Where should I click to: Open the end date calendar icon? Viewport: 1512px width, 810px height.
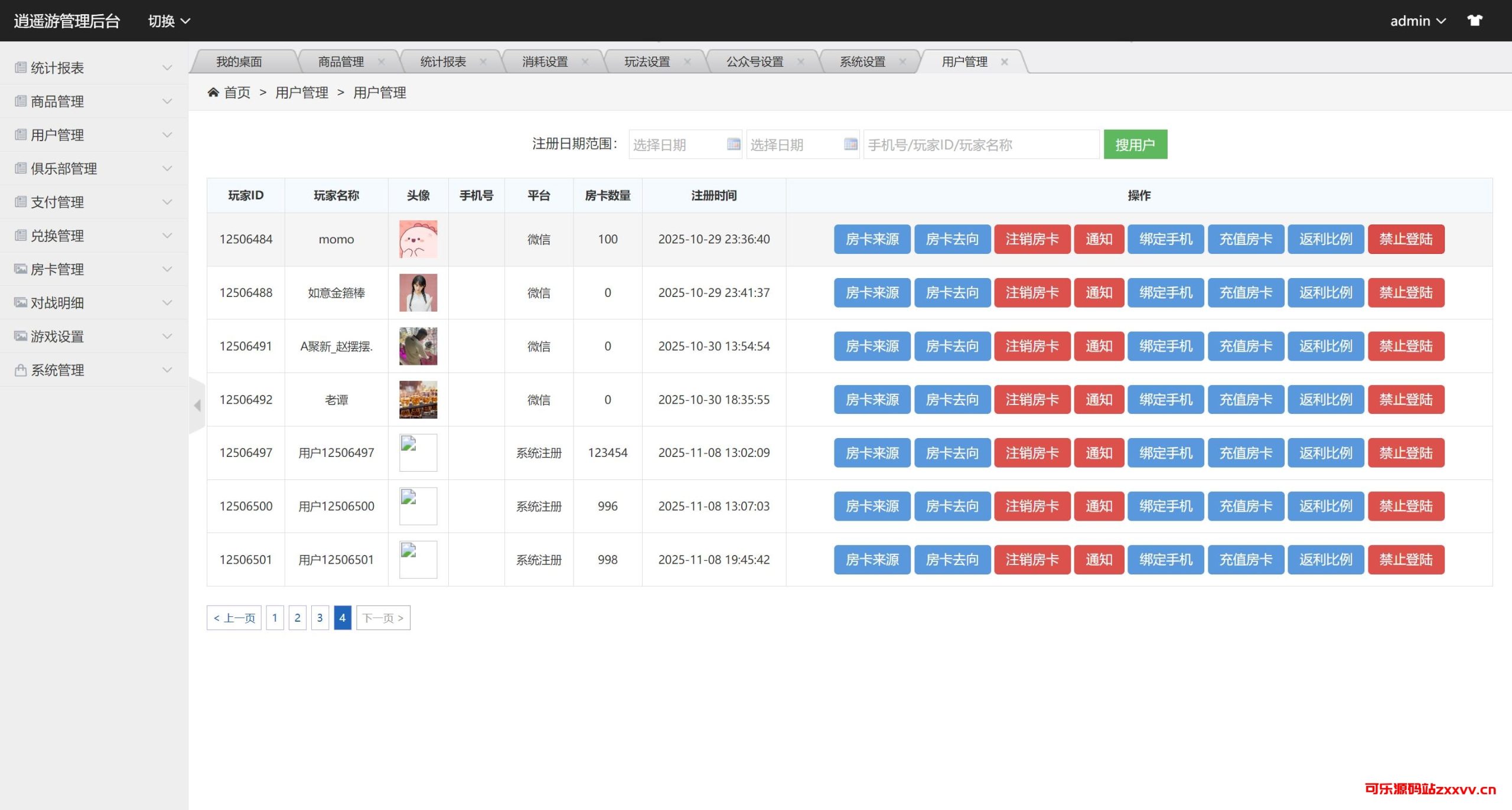coord(850,144)
